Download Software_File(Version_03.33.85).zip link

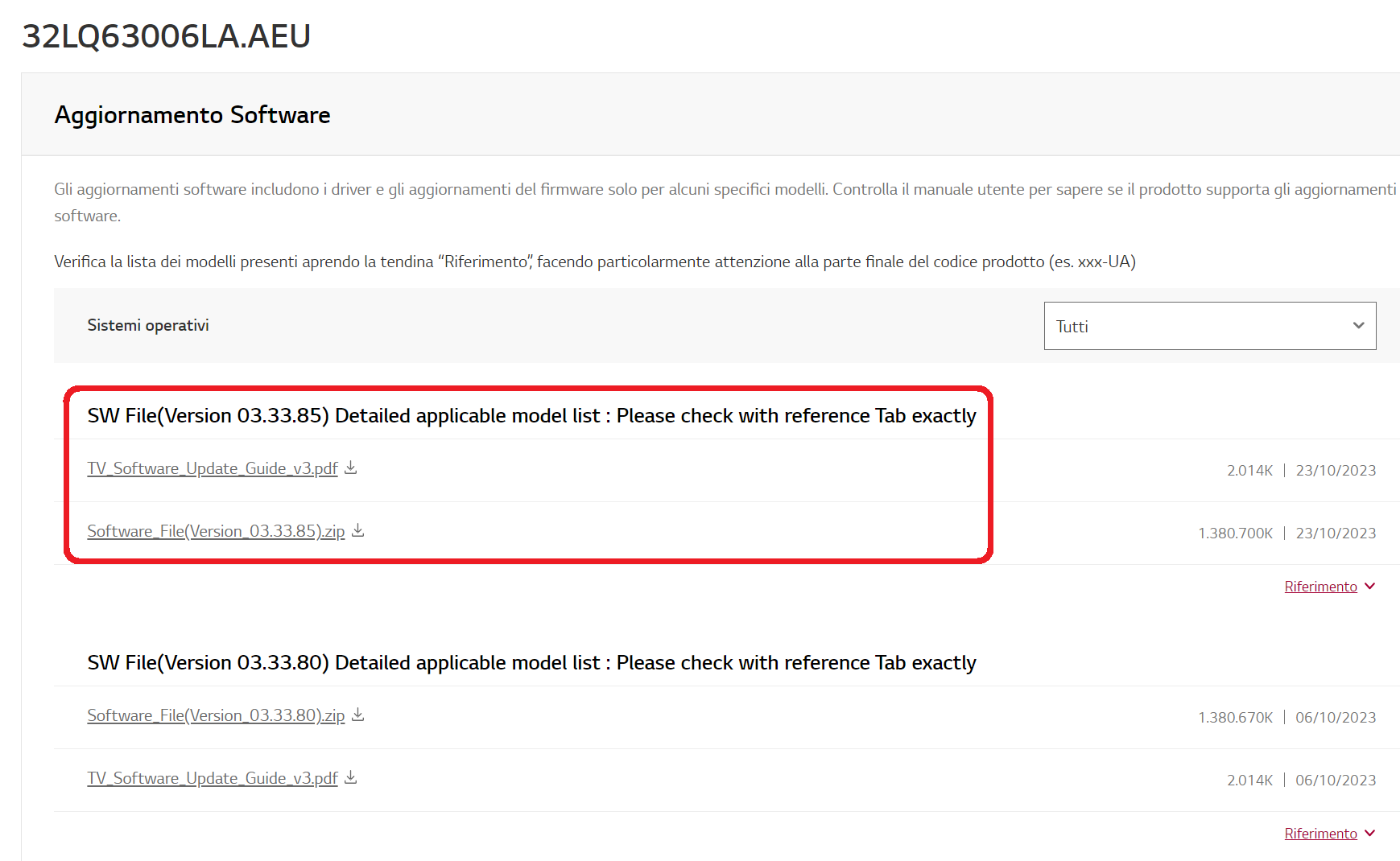[216, 531]
